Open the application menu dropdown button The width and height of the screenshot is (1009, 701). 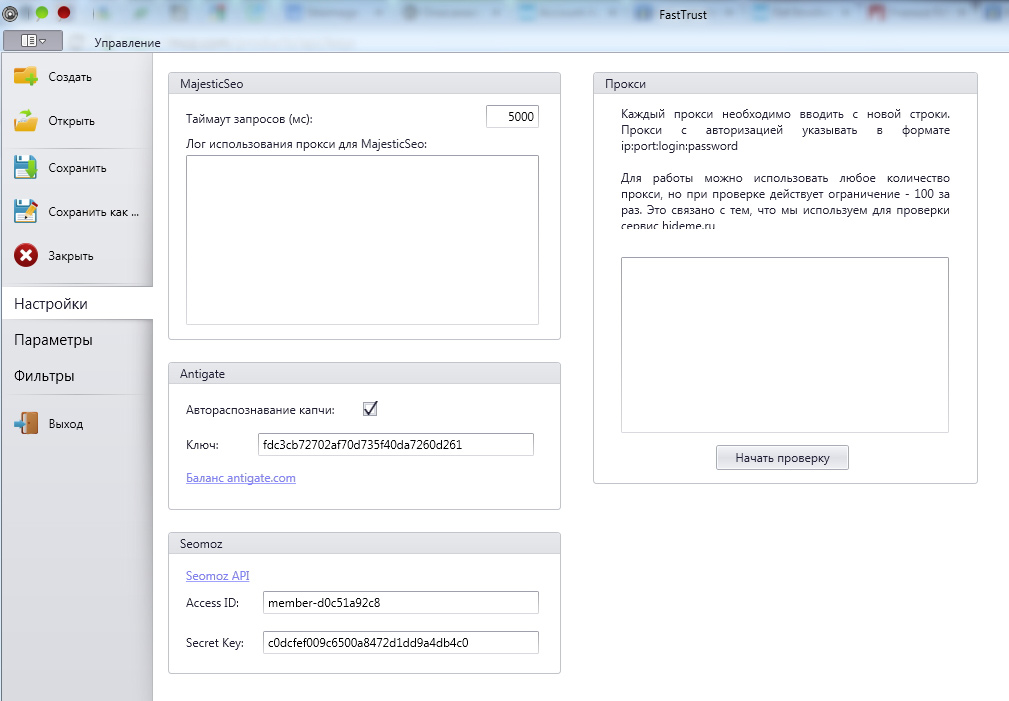click(x=33, y=41)
